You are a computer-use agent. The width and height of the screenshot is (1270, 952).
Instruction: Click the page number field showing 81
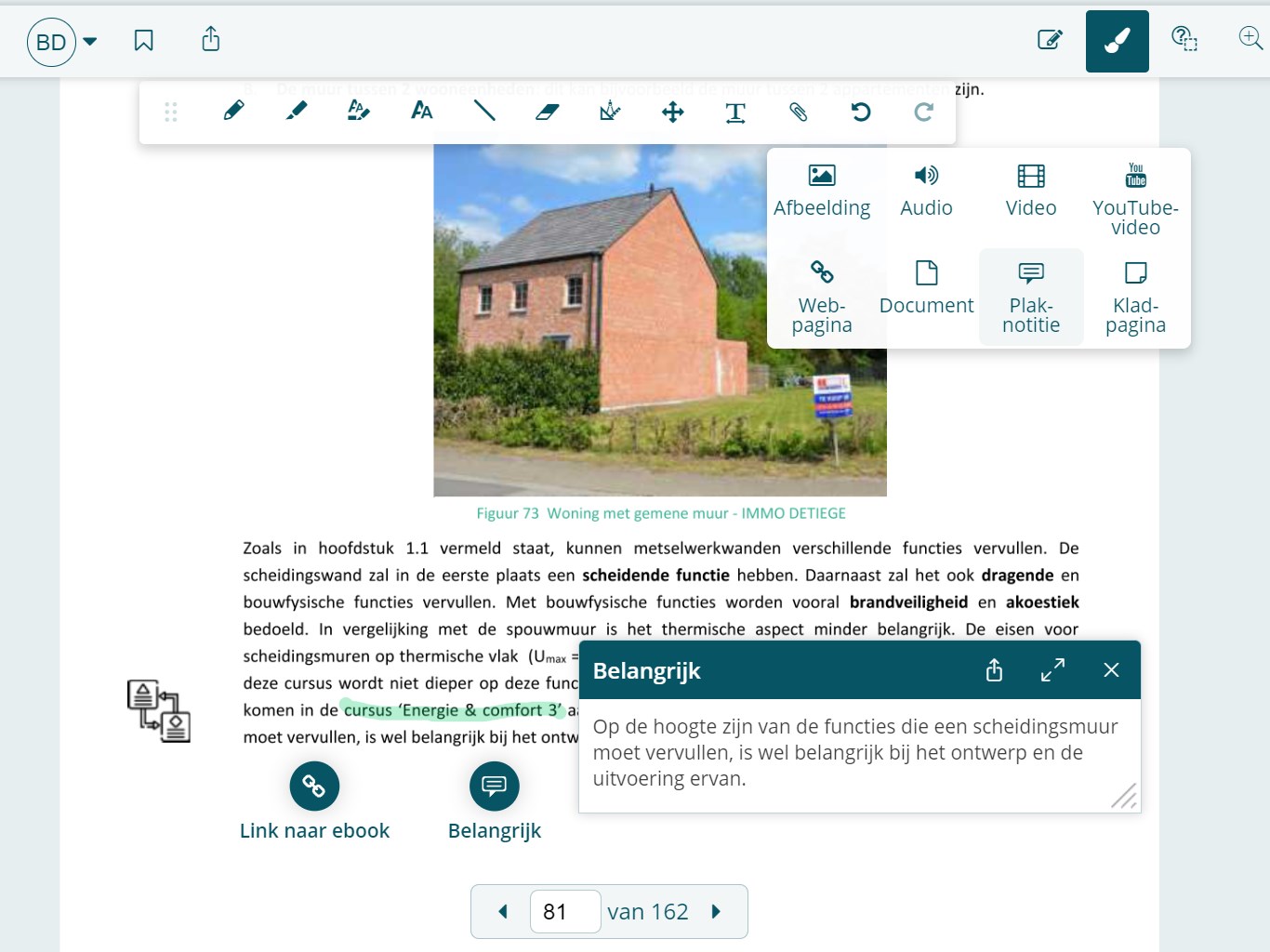[x=565, y=912]
